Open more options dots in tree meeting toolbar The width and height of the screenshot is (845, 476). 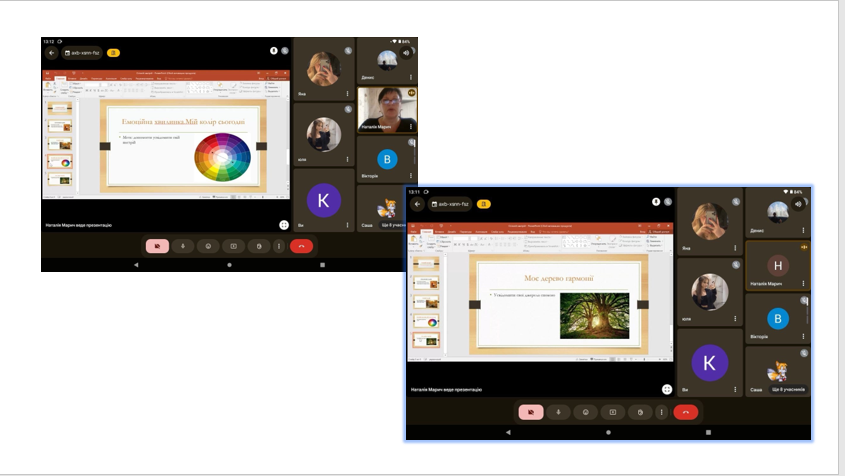pos(661,411)
